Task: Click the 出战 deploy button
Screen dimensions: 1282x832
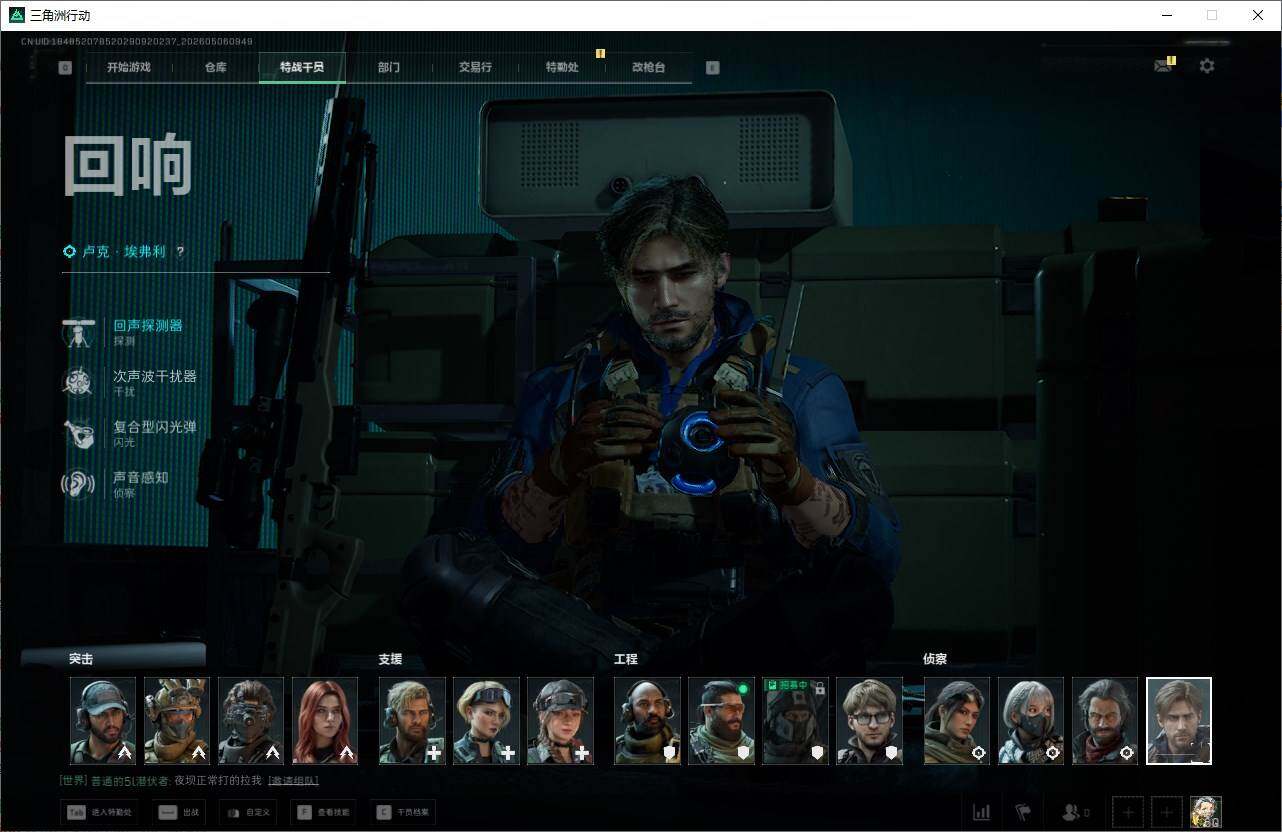Action: (179, 812)
